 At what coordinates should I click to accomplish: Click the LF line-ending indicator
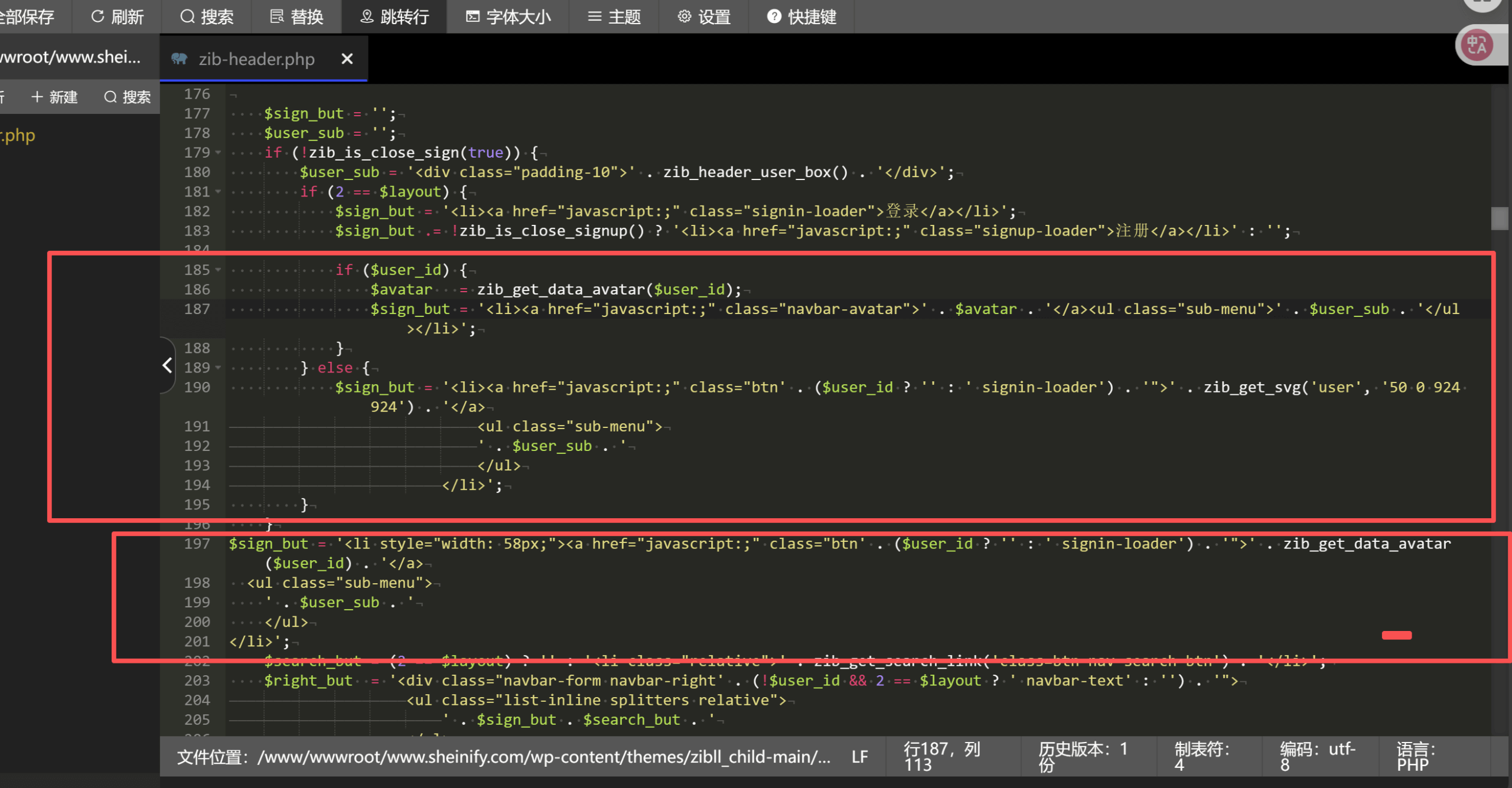(859, 757)
